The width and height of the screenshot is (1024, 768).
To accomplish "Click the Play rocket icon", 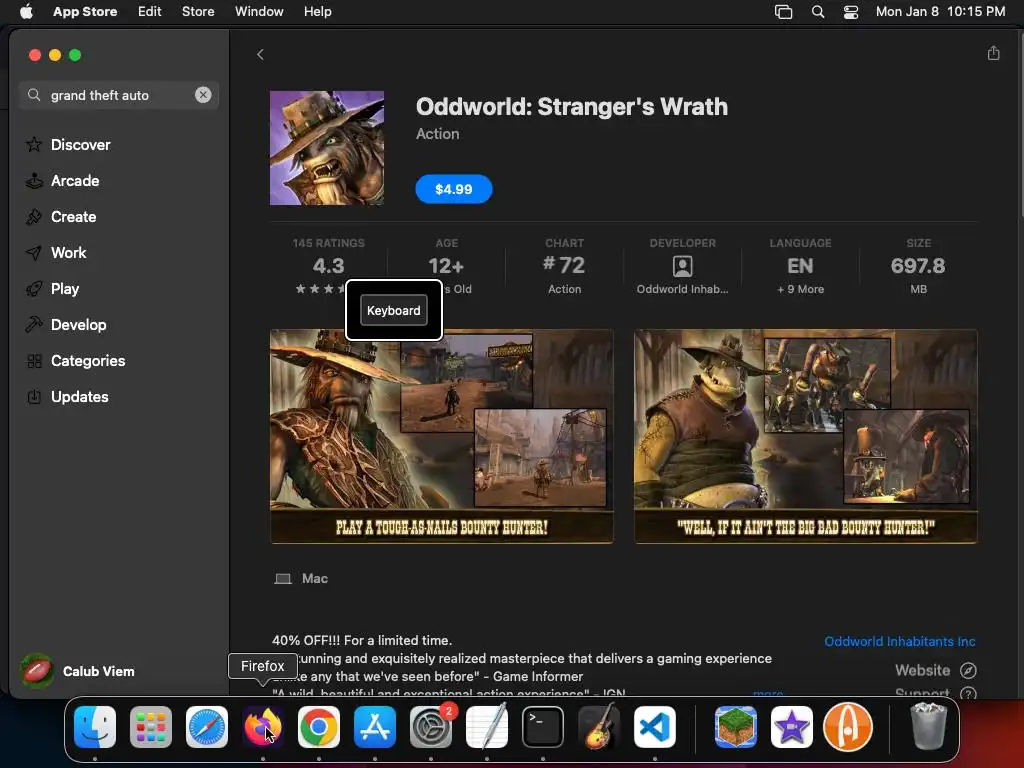I will [x=34, y=289].
